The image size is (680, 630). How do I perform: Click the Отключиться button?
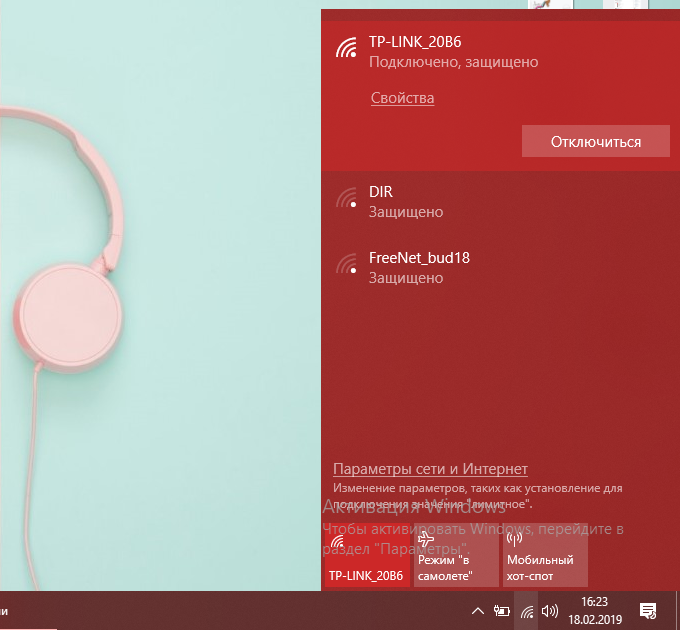tap(595, 141)
